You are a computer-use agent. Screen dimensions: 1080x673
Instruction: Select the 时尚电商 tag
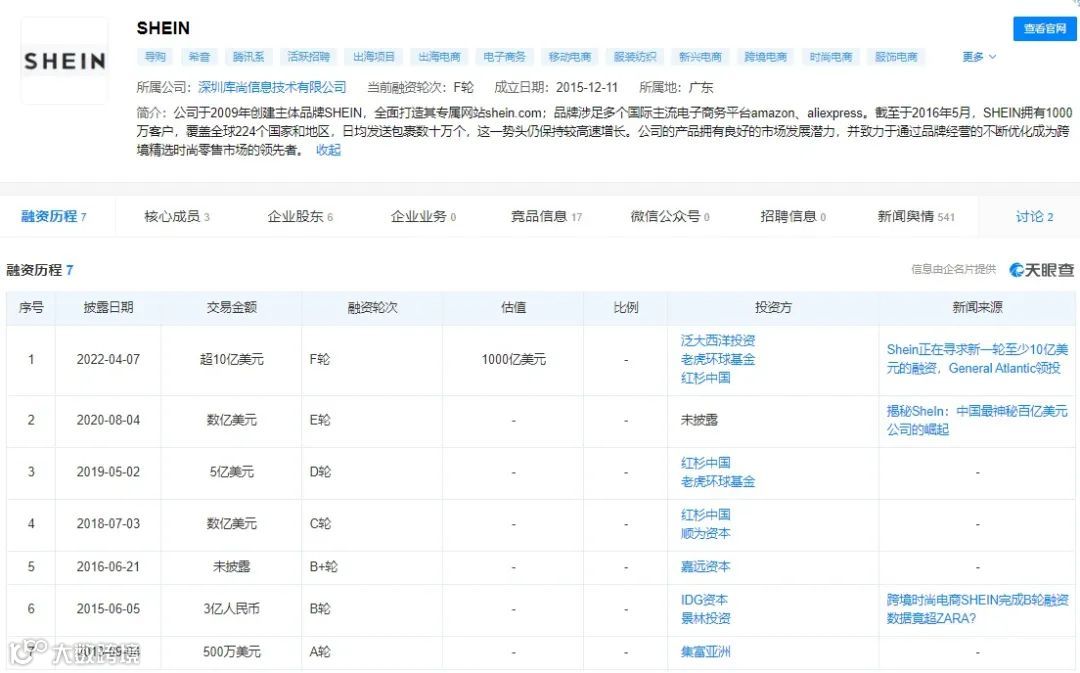point(831,56)
